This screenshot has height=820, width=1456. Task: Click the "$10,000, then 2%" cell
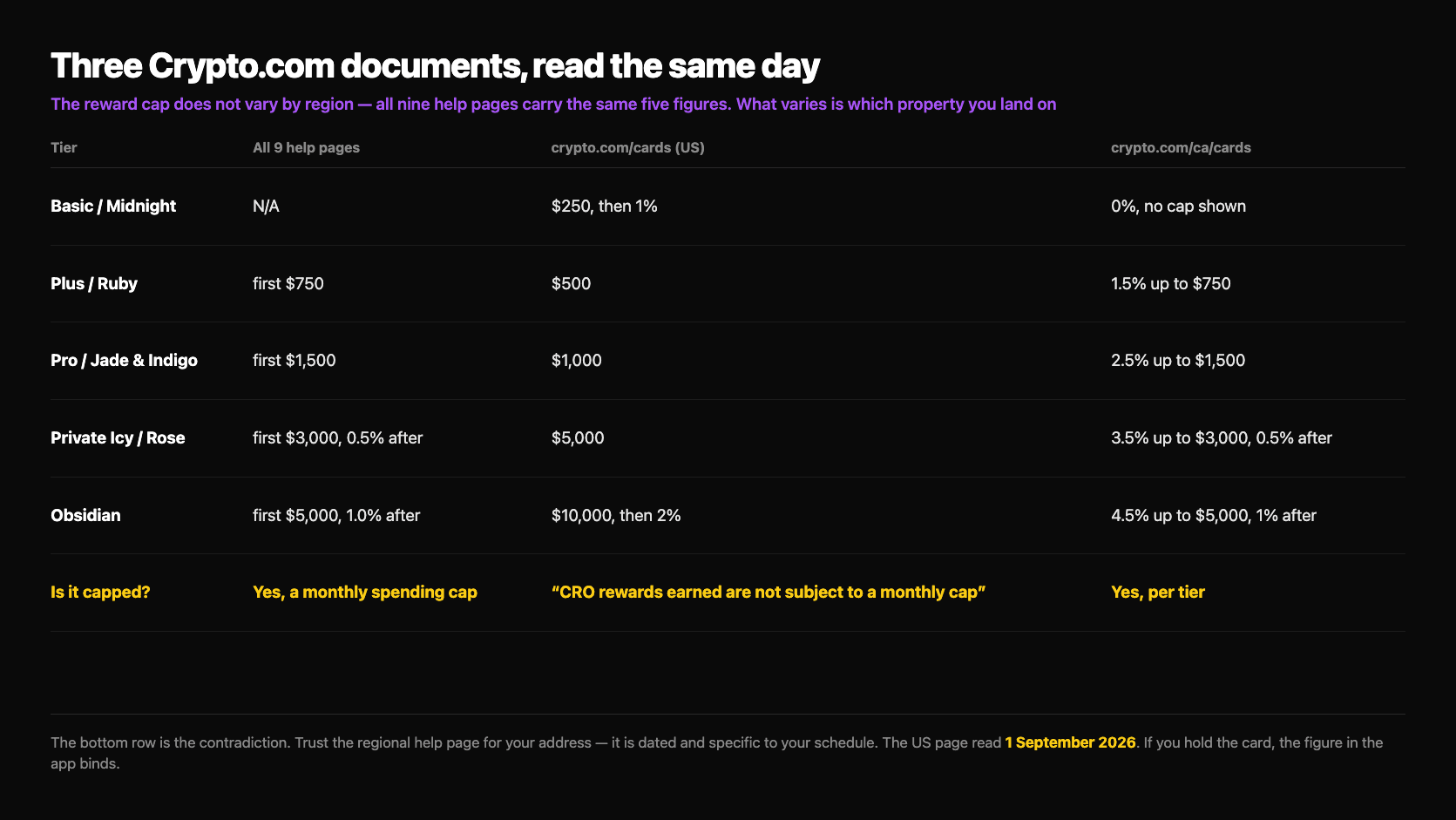[616, 516]
